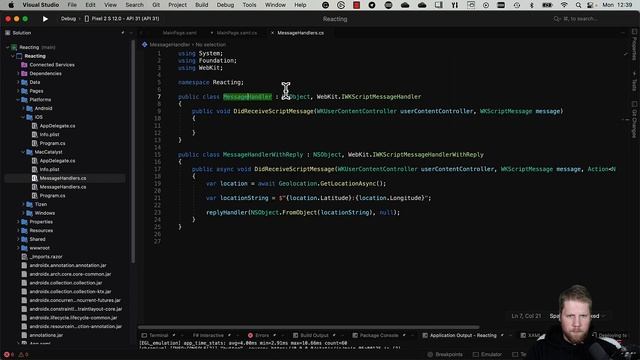Image resolution: width=640 pixels, height=360 pixels.
Task: Open the Tools menu
Action: (249, 5)
